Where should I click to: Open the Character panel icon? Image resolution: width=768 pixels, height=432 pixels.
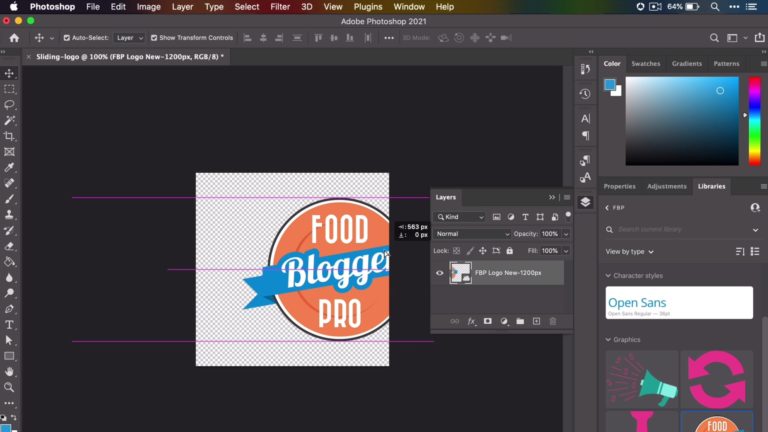coord(585,118)
